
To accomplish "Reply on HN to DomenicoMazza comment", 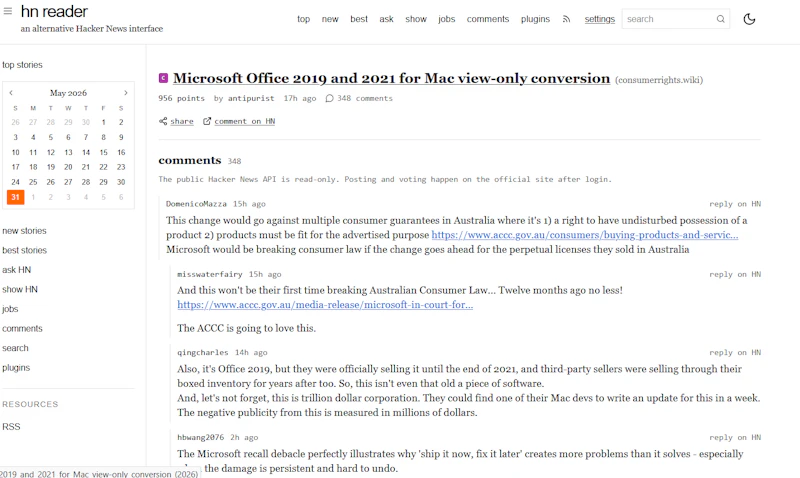I will tap(735, 204).
